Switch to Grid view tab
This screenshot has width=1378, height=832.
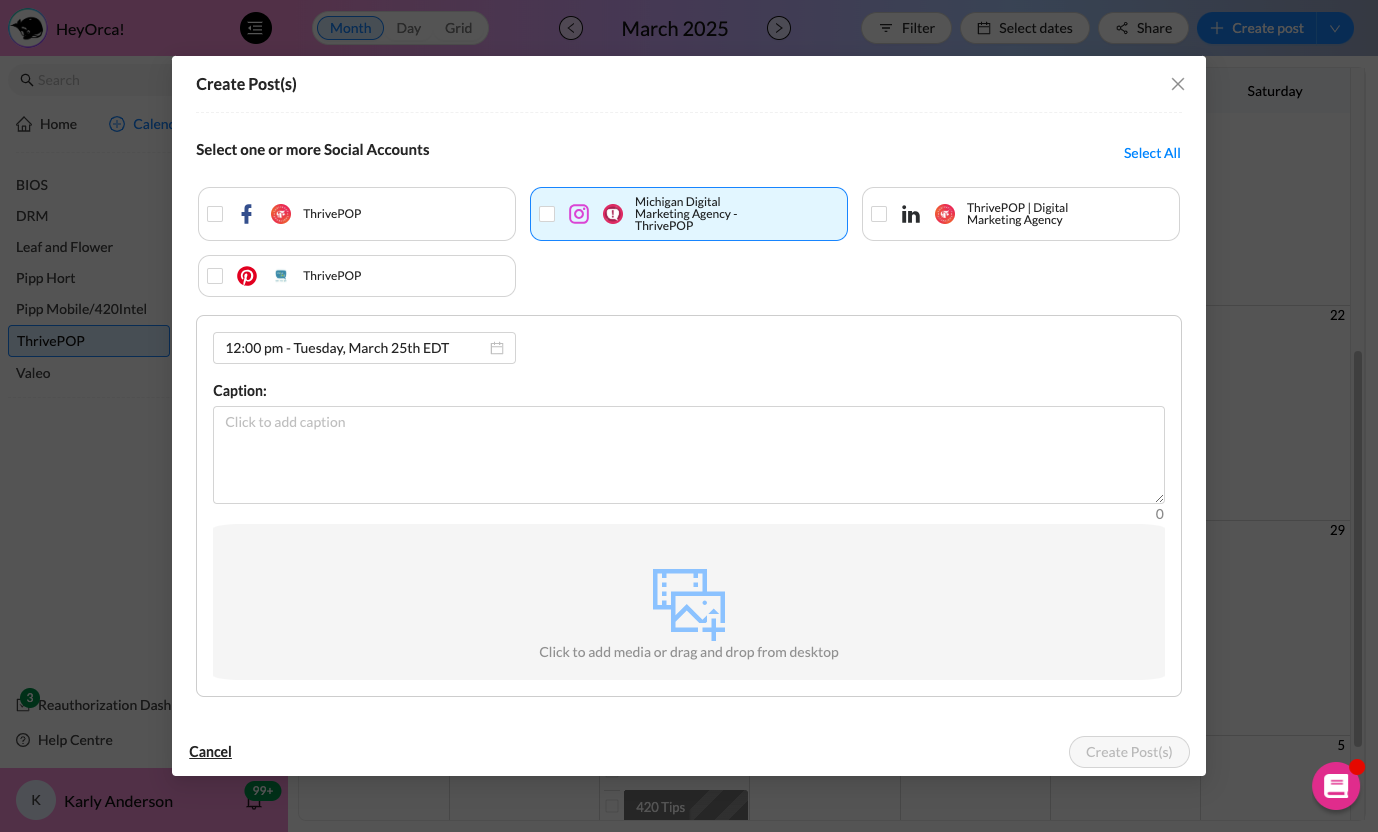point(459,28)
